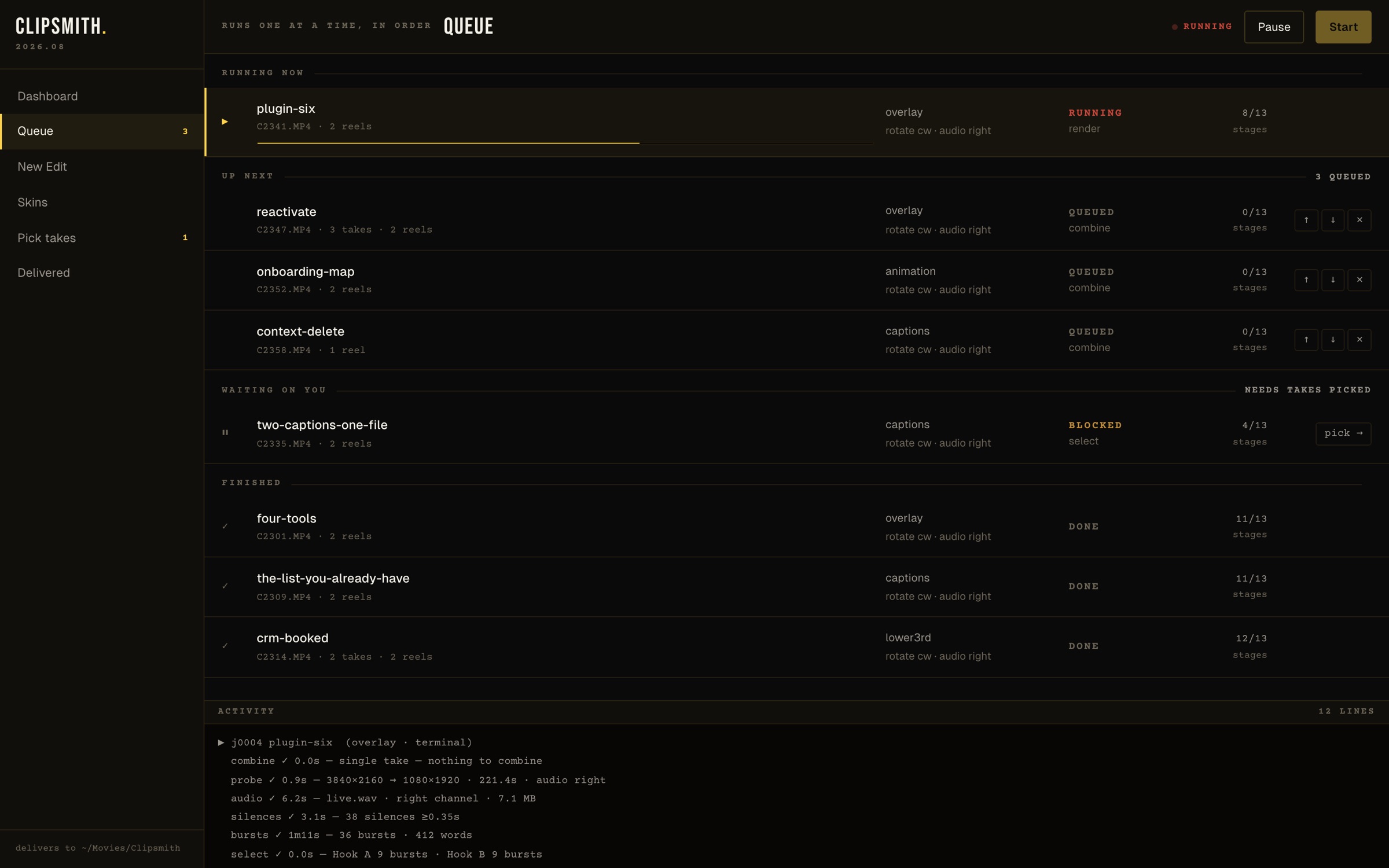Click the checkmark beside the-list-you-already-have
Viewport: 1389px width, 868px height.
click(225, 586)
